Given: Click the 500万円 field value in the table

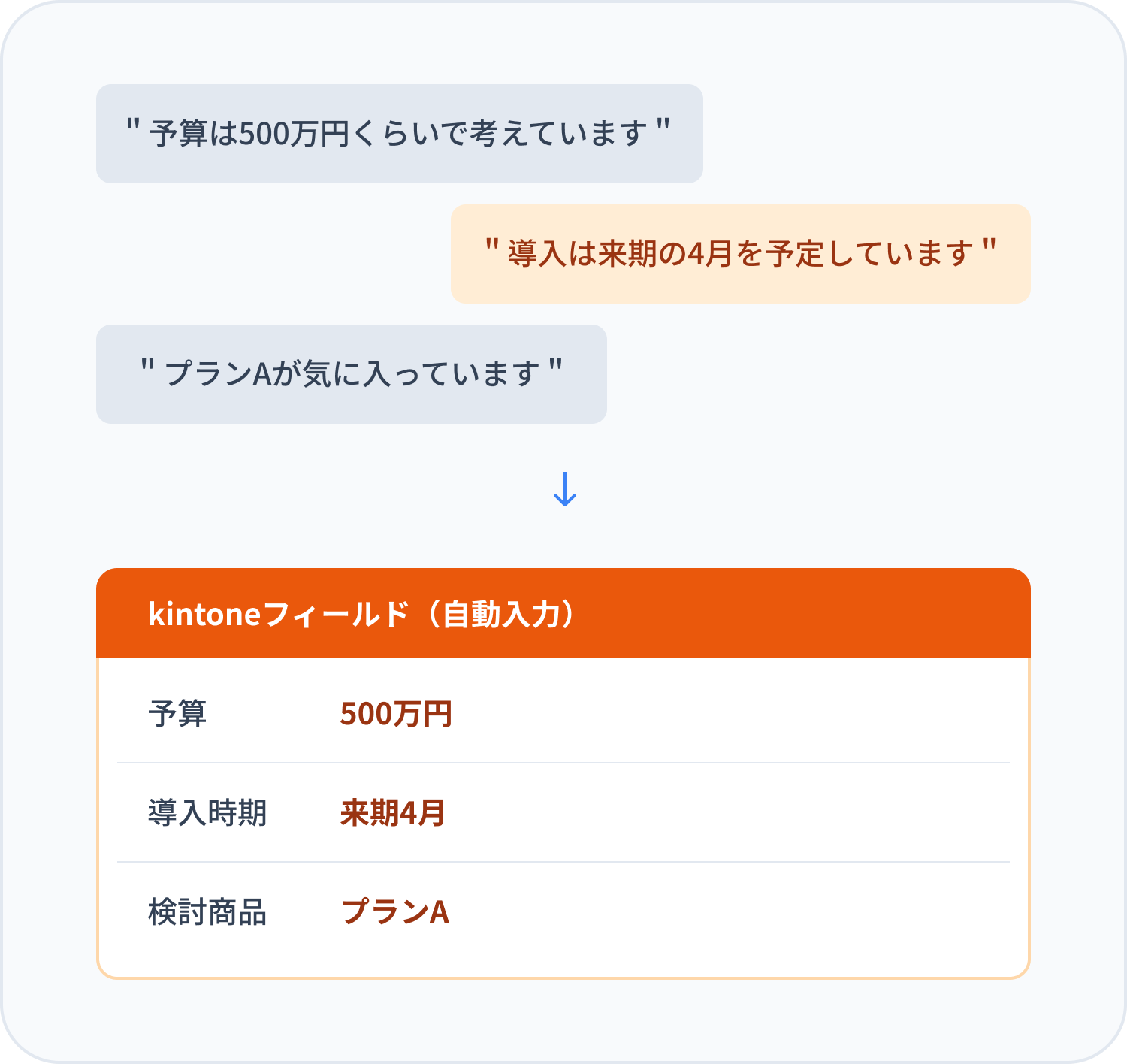Looking at the screenshot, I should pyautogui.click(x=396, y=713).
